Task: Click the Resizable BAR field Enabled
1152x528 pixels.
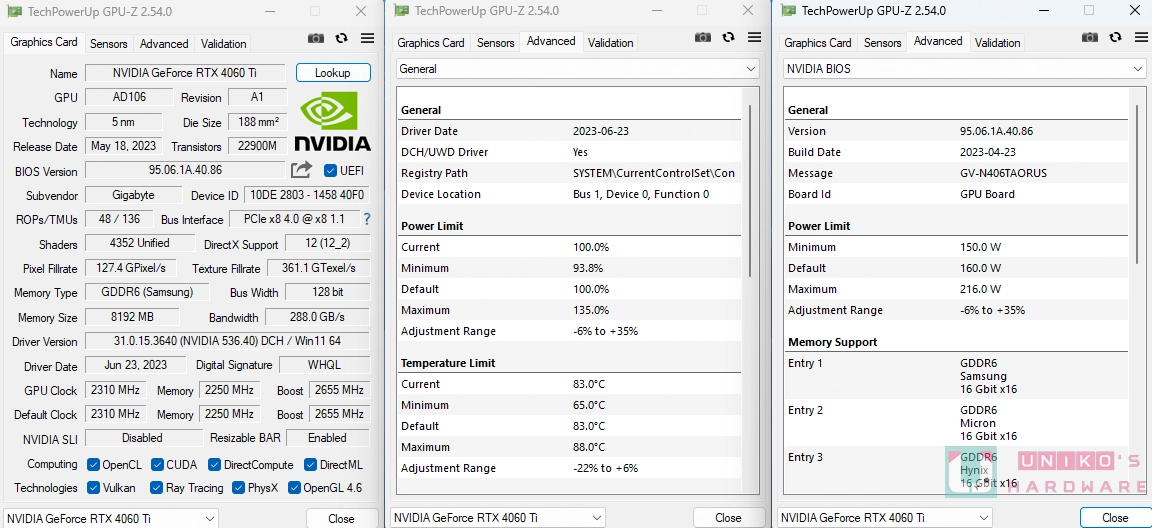Action: point(328,438)
